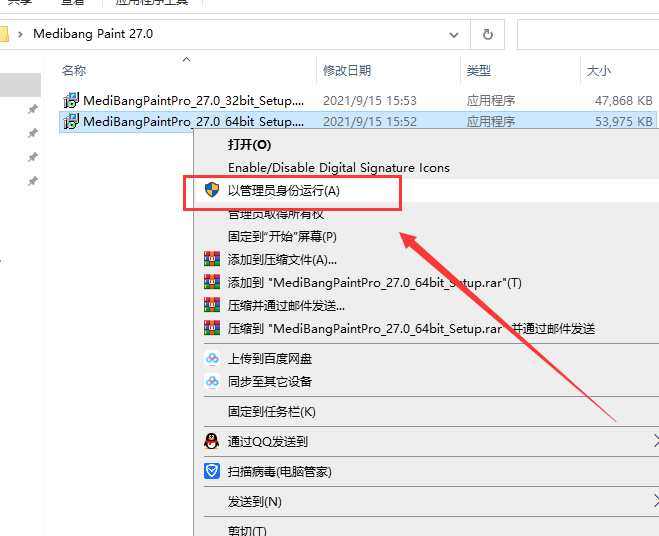The image size is (659, 536).
Task: Open the 应用程序工具 ribbon tab
Action: tap(152, 3)
